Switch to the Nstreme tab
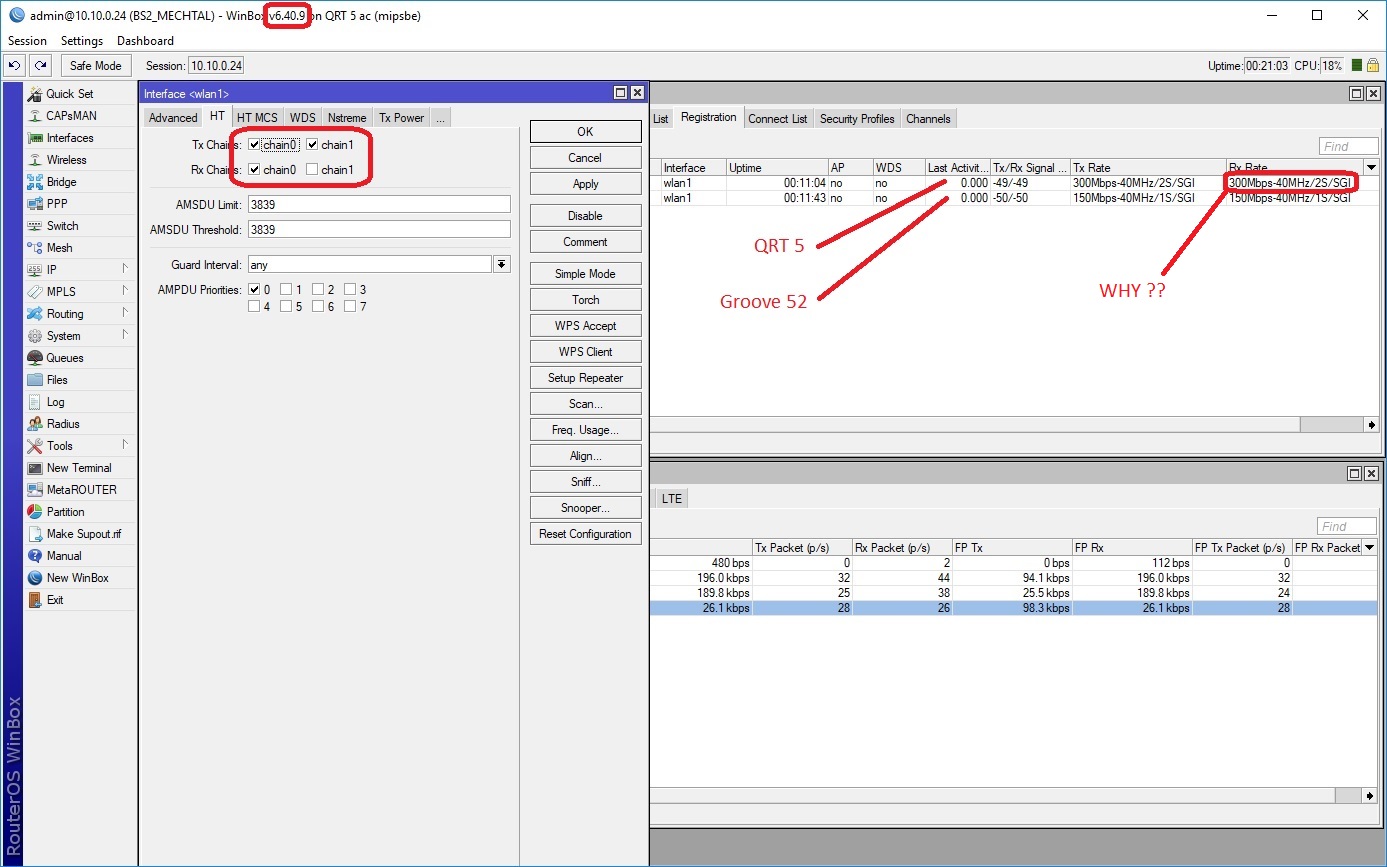This screenshot has width=1387, height=867. click(x=346, y=118)
